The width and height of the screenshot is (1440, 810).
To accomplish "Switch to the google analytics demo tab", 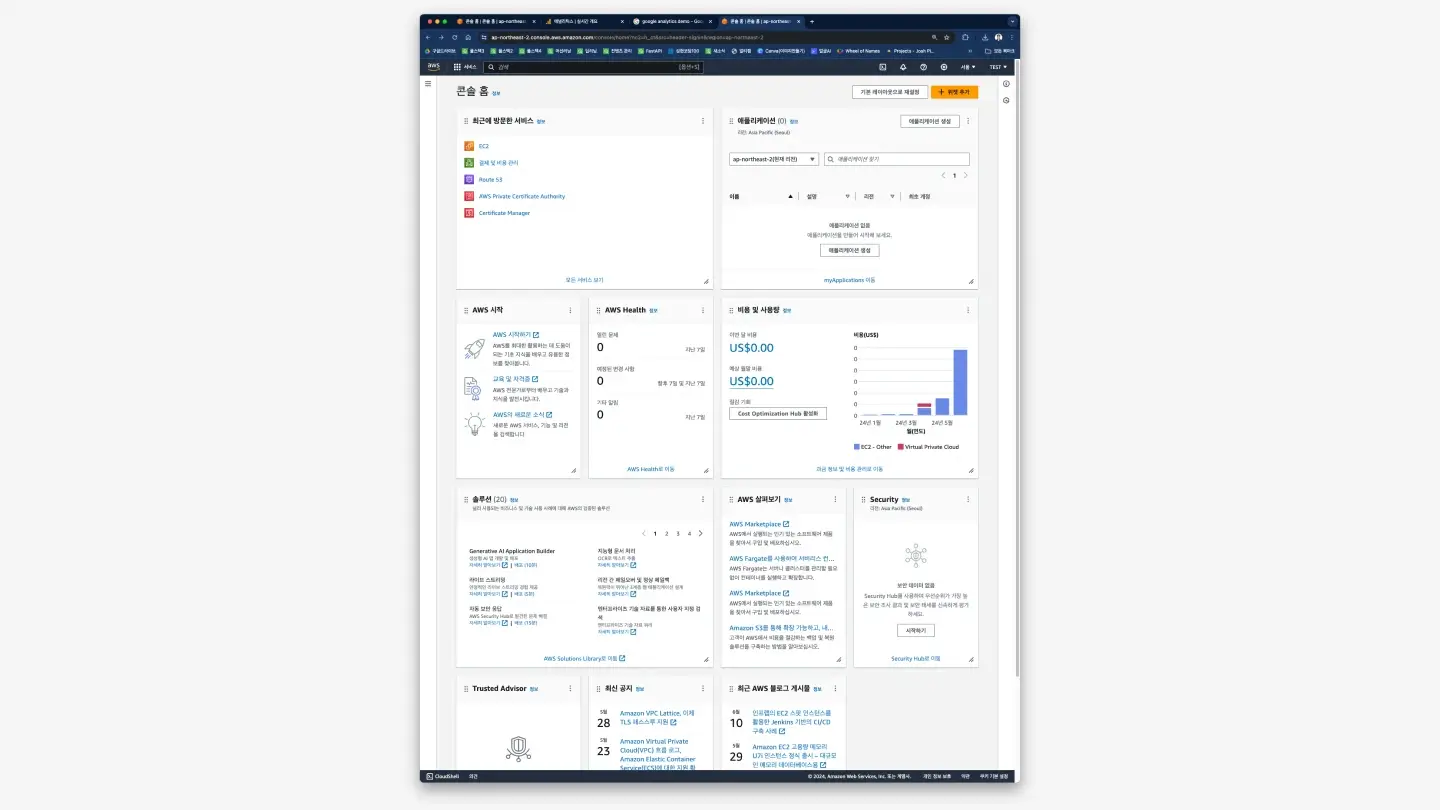I will pyautogui.click(x=672, y=21).
